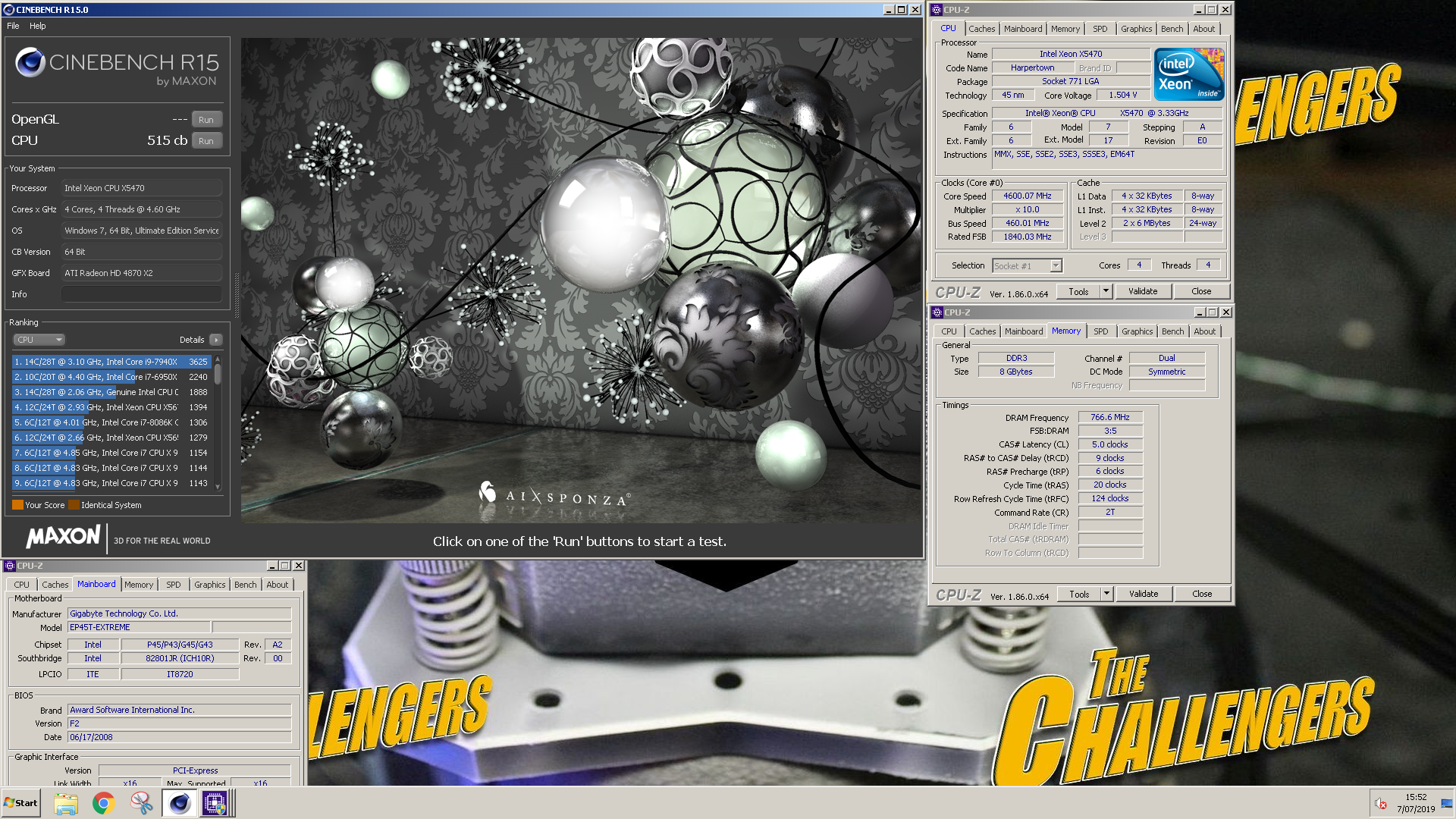The height and width of the screenshot is (819, 1456).
Task: Open Bench tab in Memory CPU-Z window
Action: tap(1172, 331)
